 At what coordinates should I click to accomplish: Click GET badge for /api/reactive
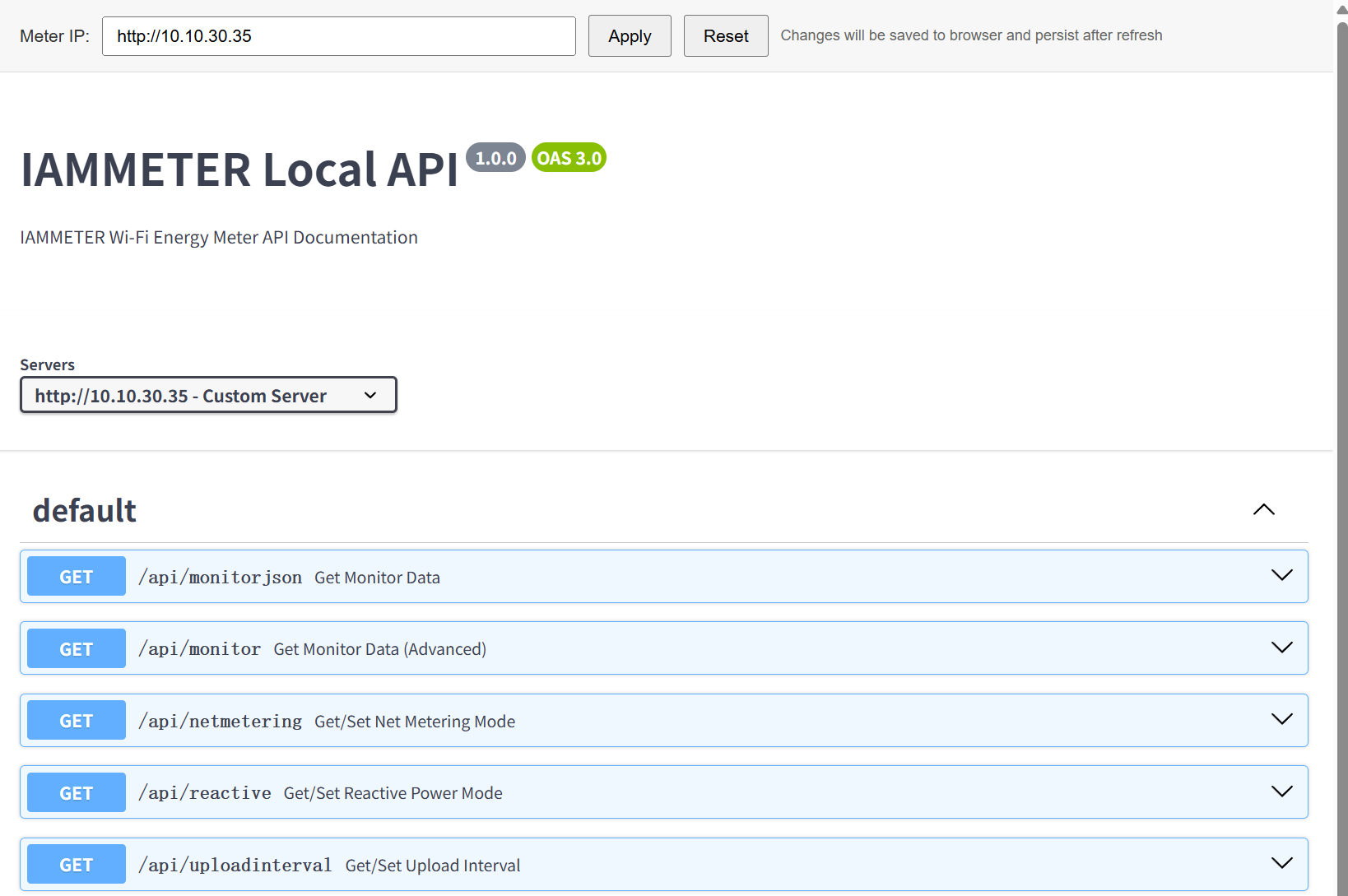(x=77, y=792)
